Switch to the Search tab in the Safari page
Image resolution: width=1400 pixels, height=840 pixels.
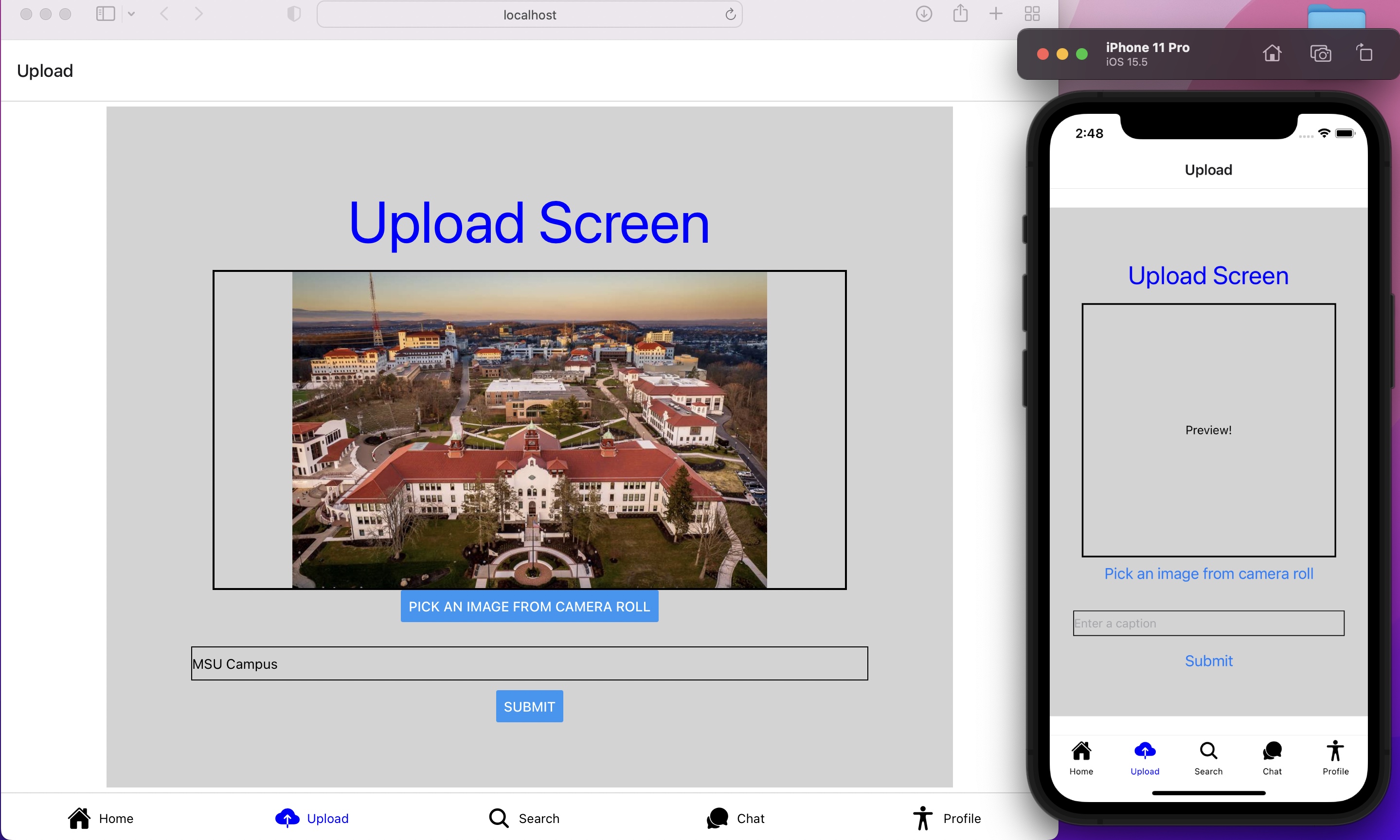[x=524, y=818]
